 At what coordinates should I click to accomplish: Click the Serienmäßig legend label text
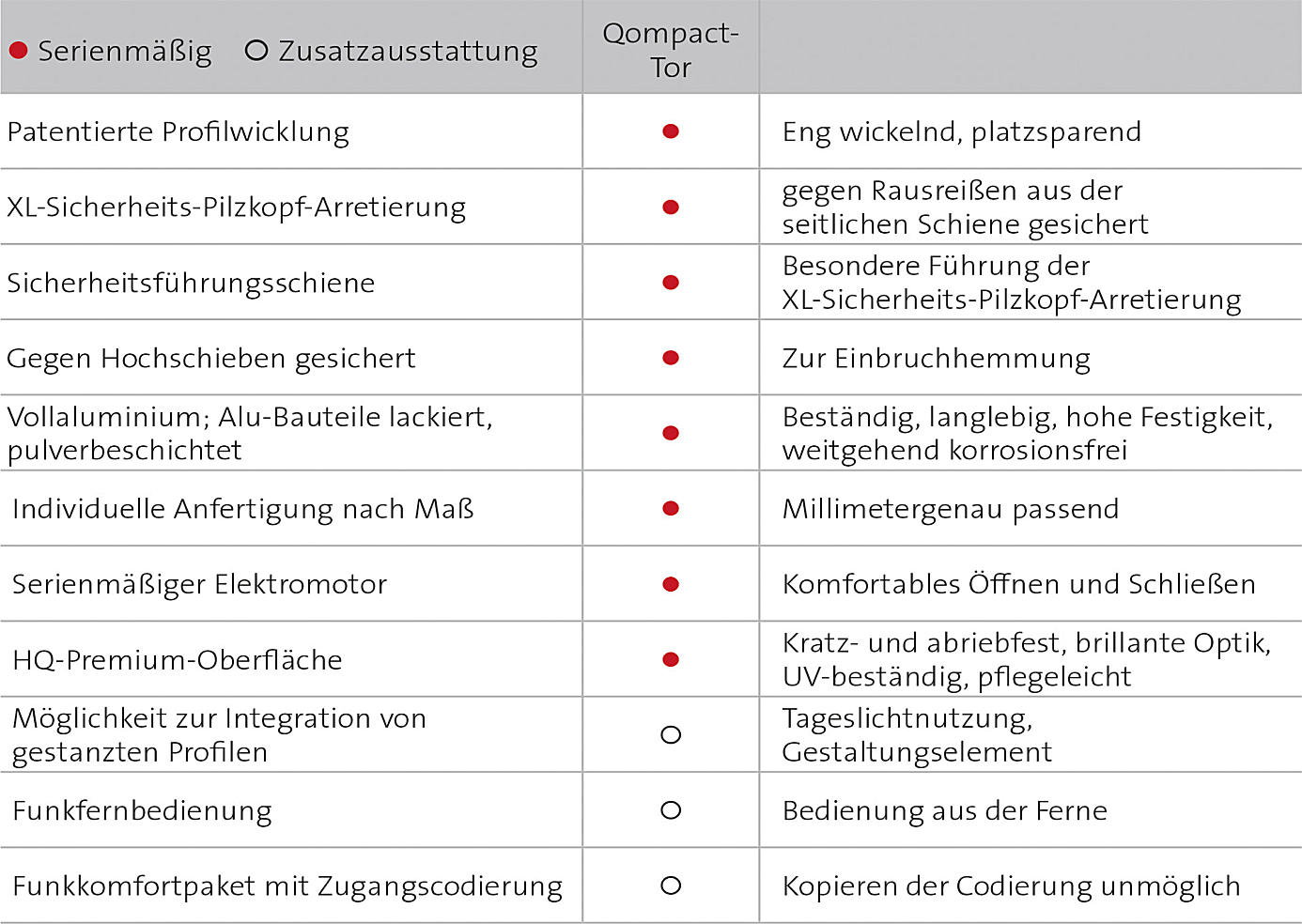(x=125, y=52)
